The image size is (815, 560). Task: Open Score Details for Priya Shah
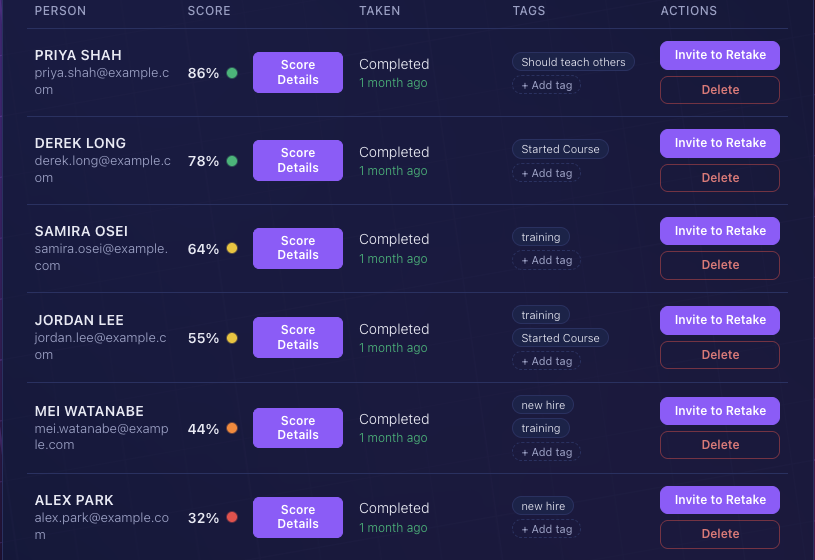[x=298, y=72]
